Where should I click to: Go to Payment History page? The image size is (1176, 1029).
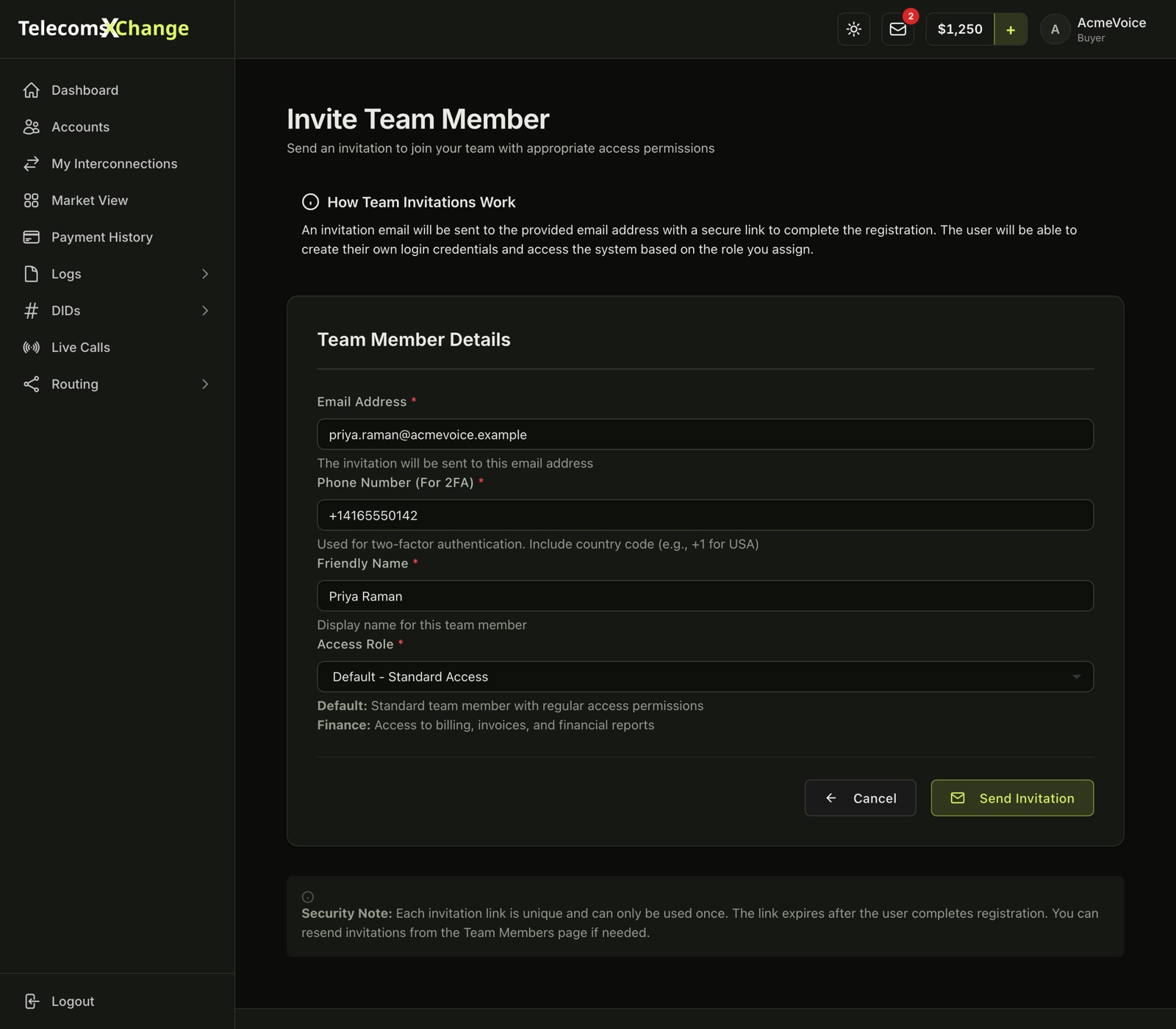point(117,237)
